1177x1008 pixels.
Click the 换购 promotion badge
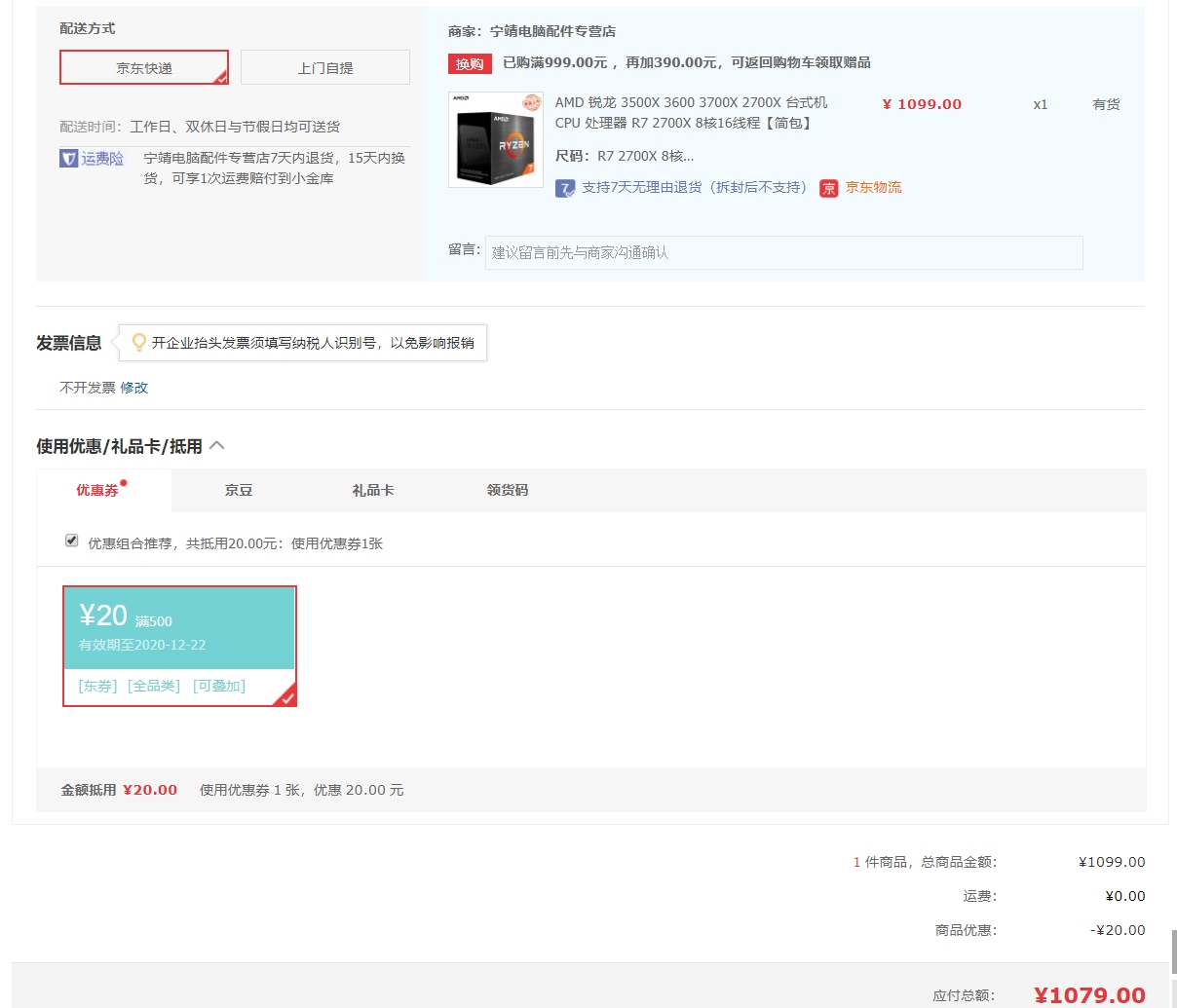[470, 63]
